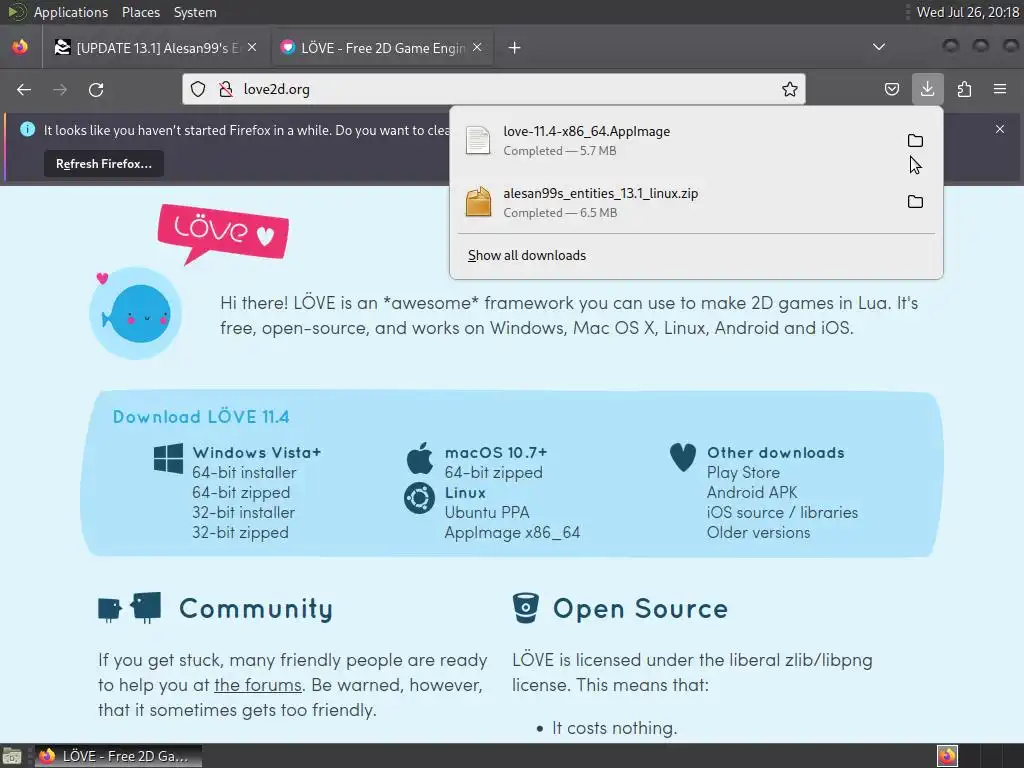Open the extensions puzzle icon
The height and width of the screenshot is (768, 1024).
point(964,89)
